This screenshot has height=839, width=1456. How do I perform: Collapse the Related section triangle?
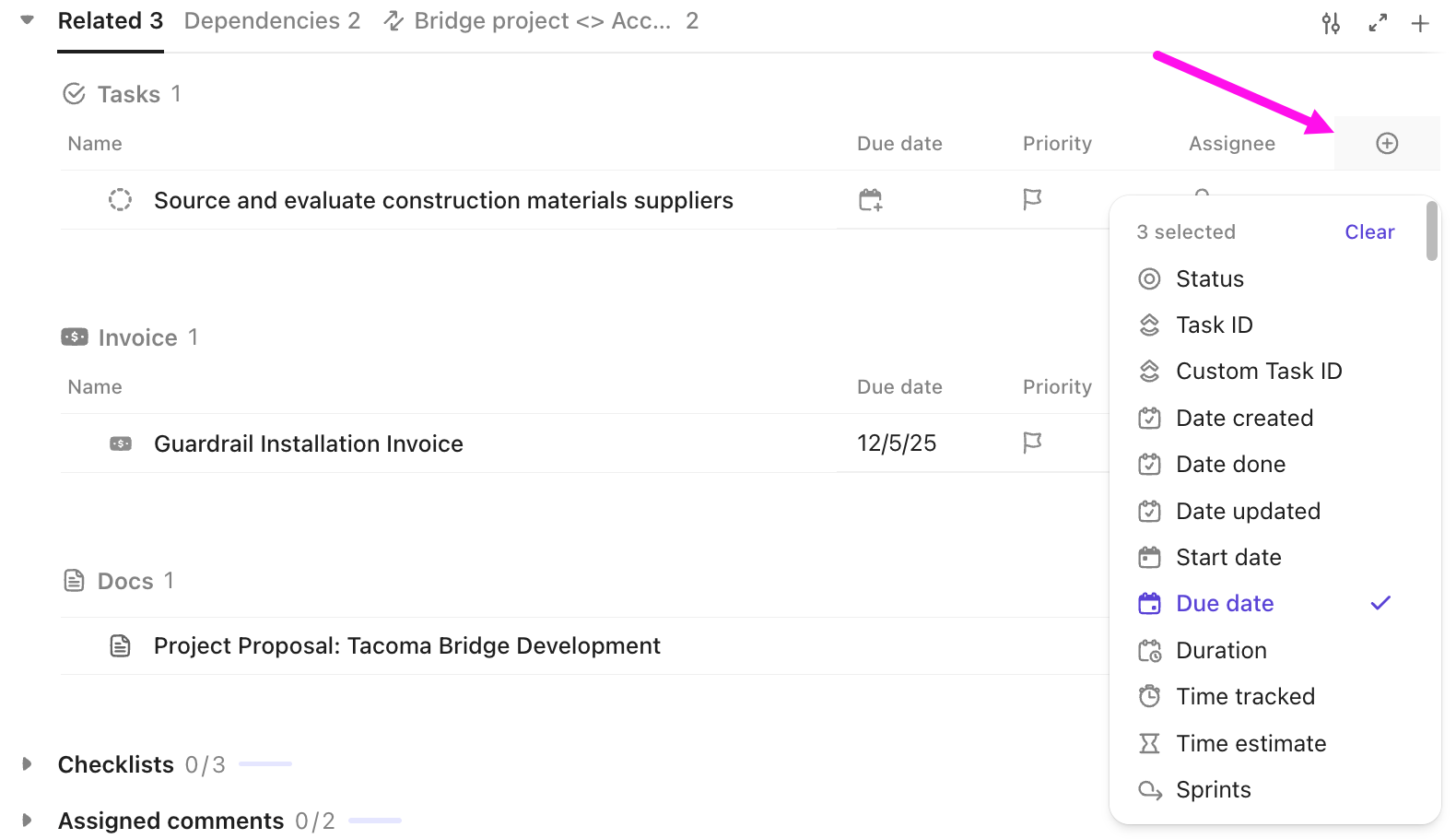coord(27,20)
